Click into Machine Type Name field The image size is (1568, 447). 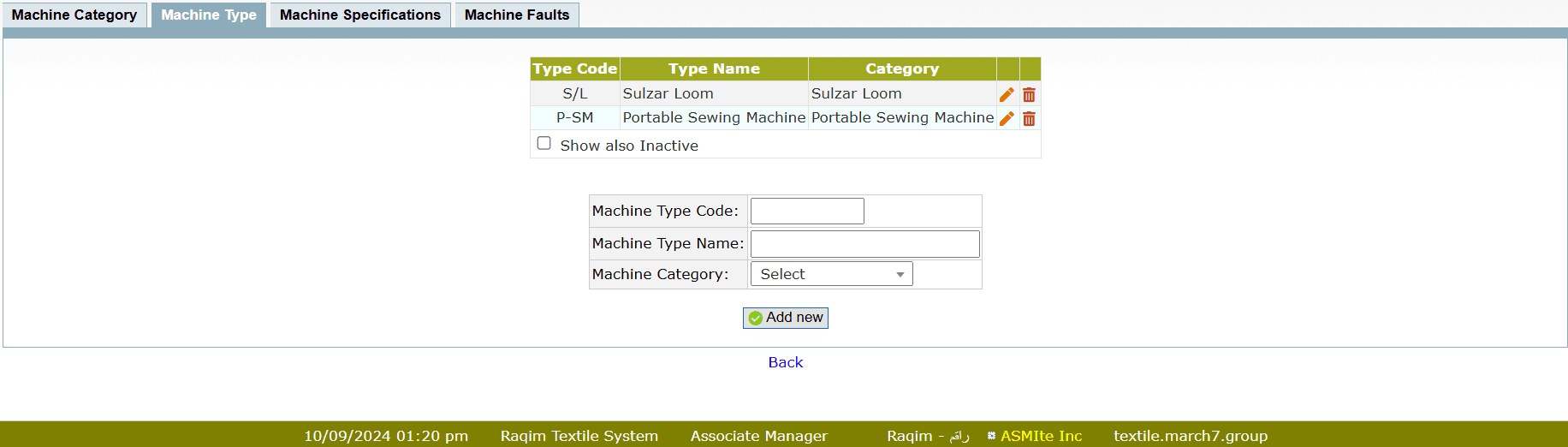point(864,244)
